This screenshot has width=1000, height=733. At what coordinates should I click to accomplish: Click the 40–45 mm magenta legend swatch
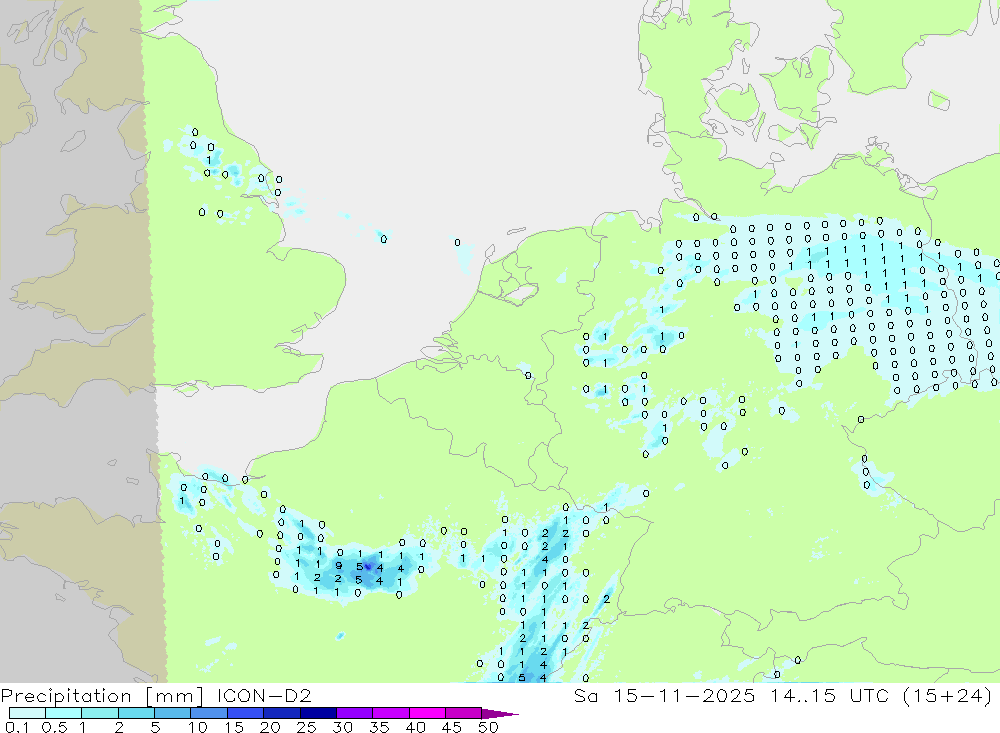click(427, 713)
